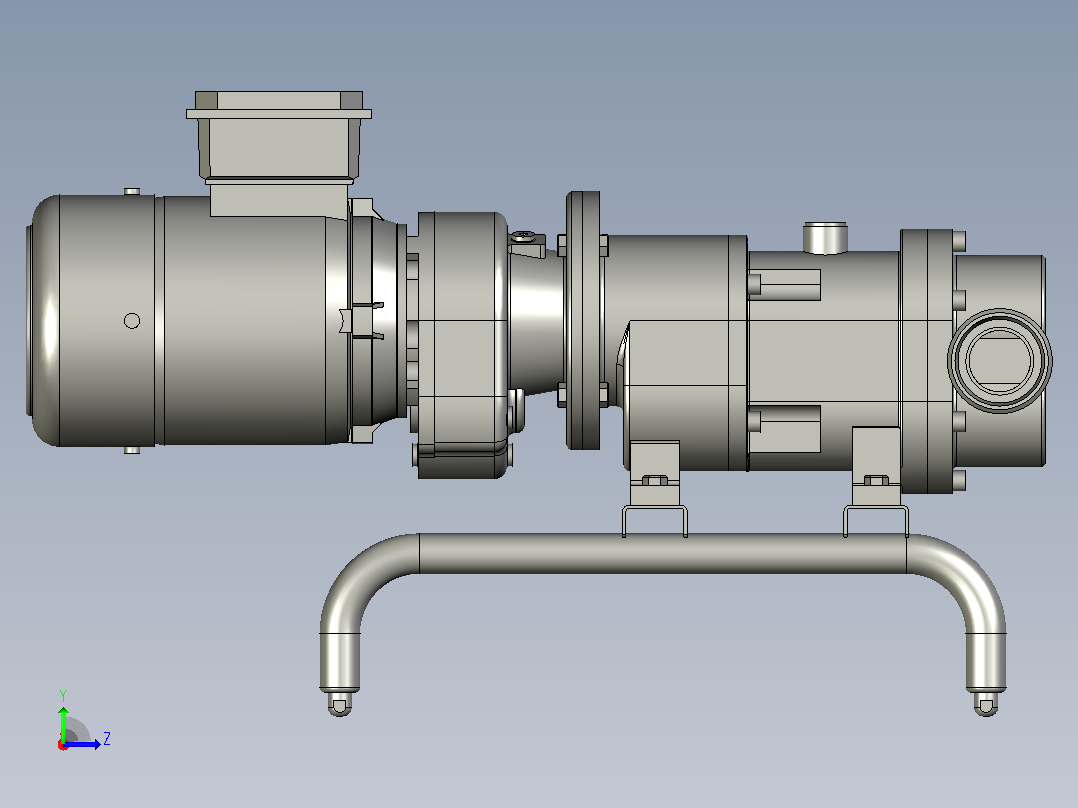Image resolution: width=1078 pixels, height=808 pixels.
Task: Click the hex bolt on left bracket
Action: pos(655,480)
